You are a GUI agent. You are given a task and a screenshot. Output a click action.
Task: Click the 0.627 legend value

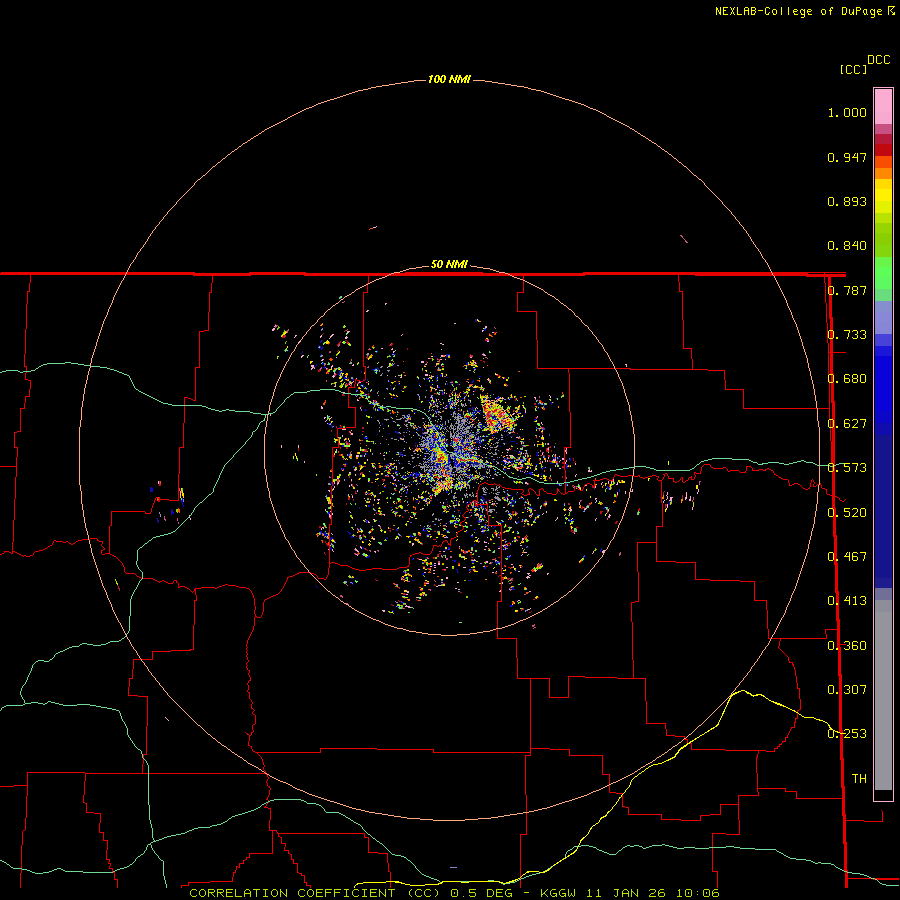847,424
